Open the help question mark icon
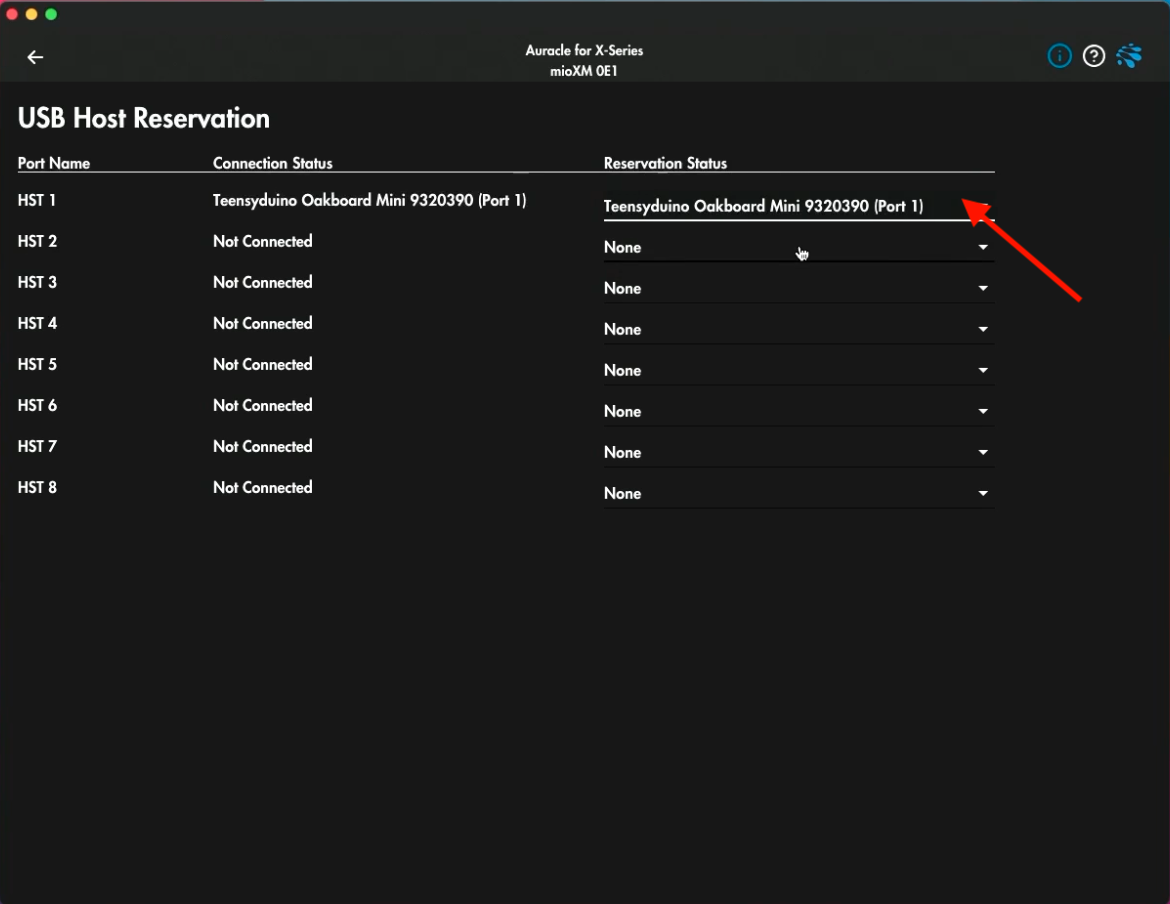This screenshot has height=904, width=1170. coord(1094,56)
